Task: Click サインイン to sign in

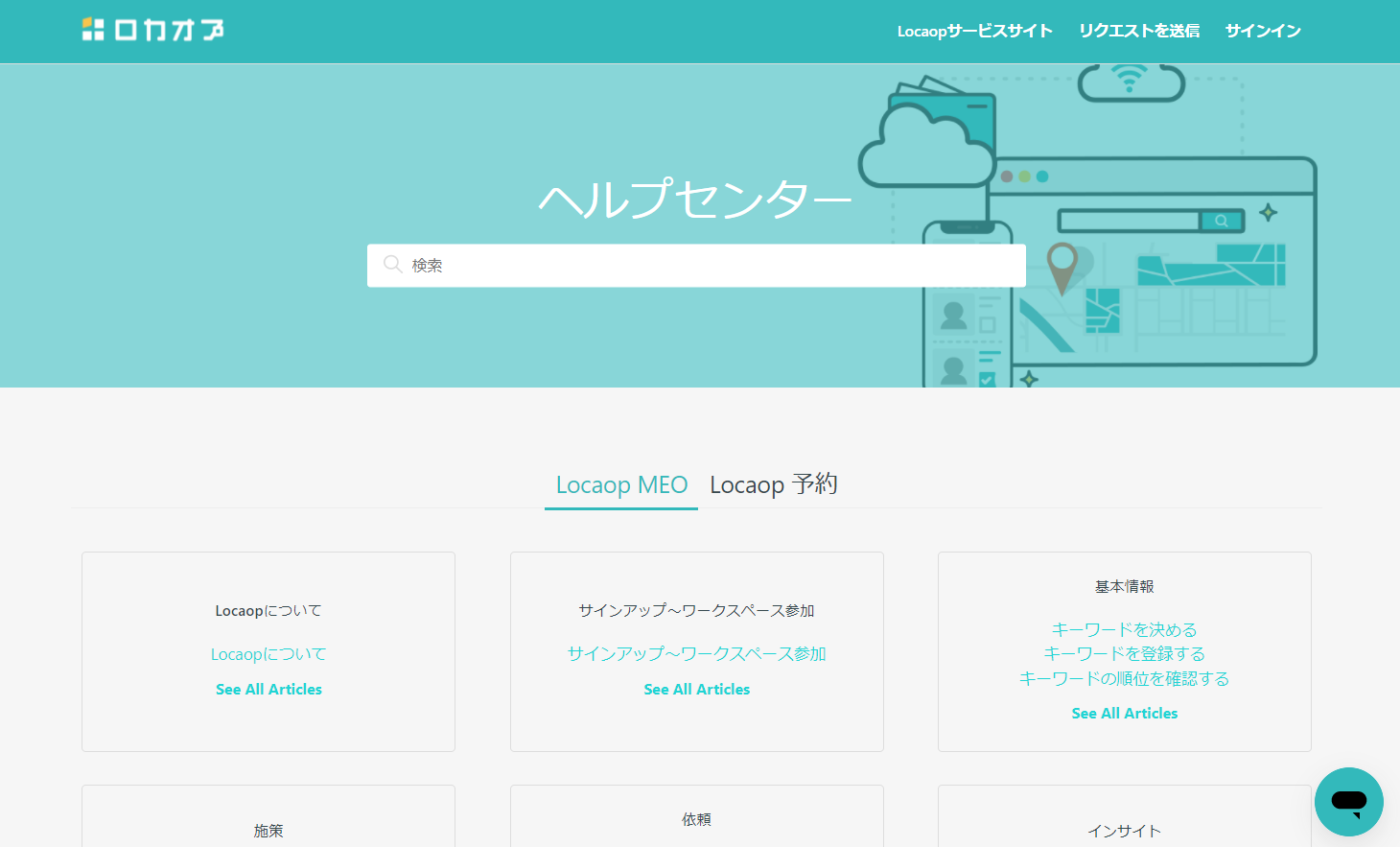Action: (x=1263, y=30)
